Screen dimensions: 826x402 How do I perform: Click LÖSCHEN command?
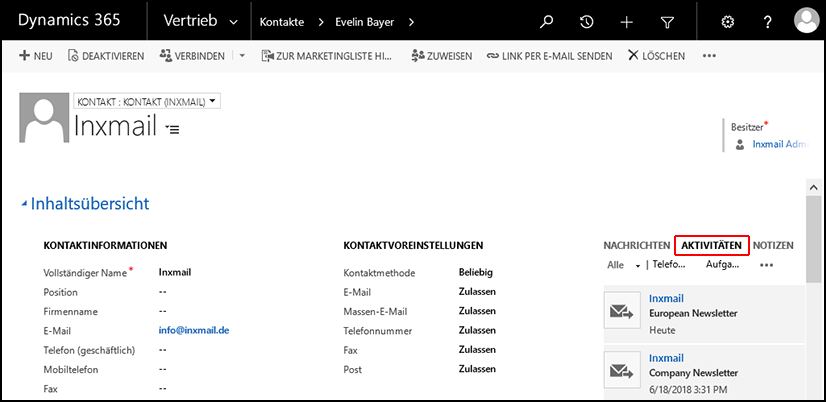point(656,56)
